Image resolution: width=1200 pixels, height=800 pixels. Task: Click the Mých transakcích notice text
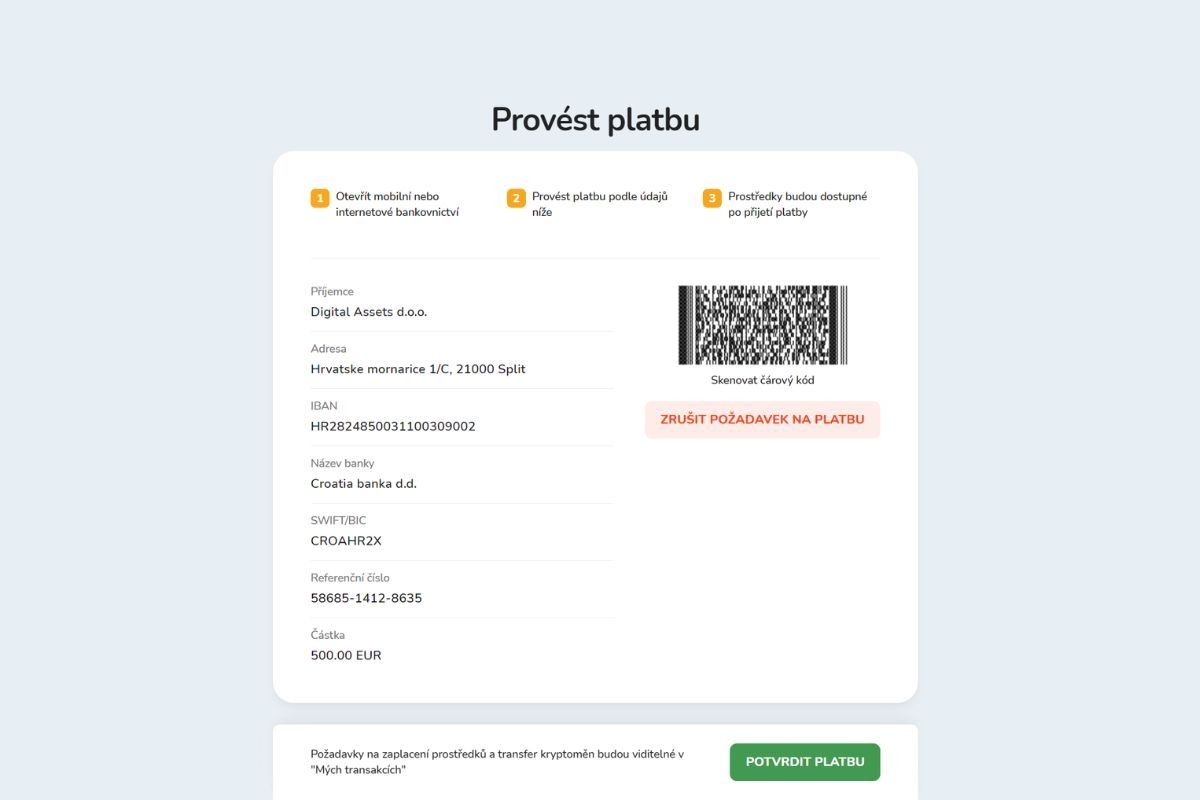pyautogui.click(x=497, y=762)
